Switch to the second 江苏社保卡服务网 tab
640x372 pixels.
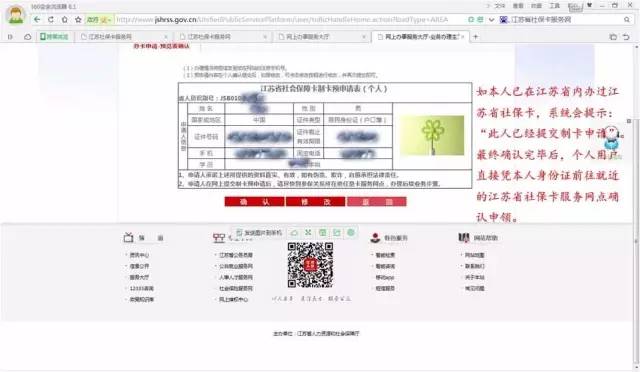(x=223, y=37)
